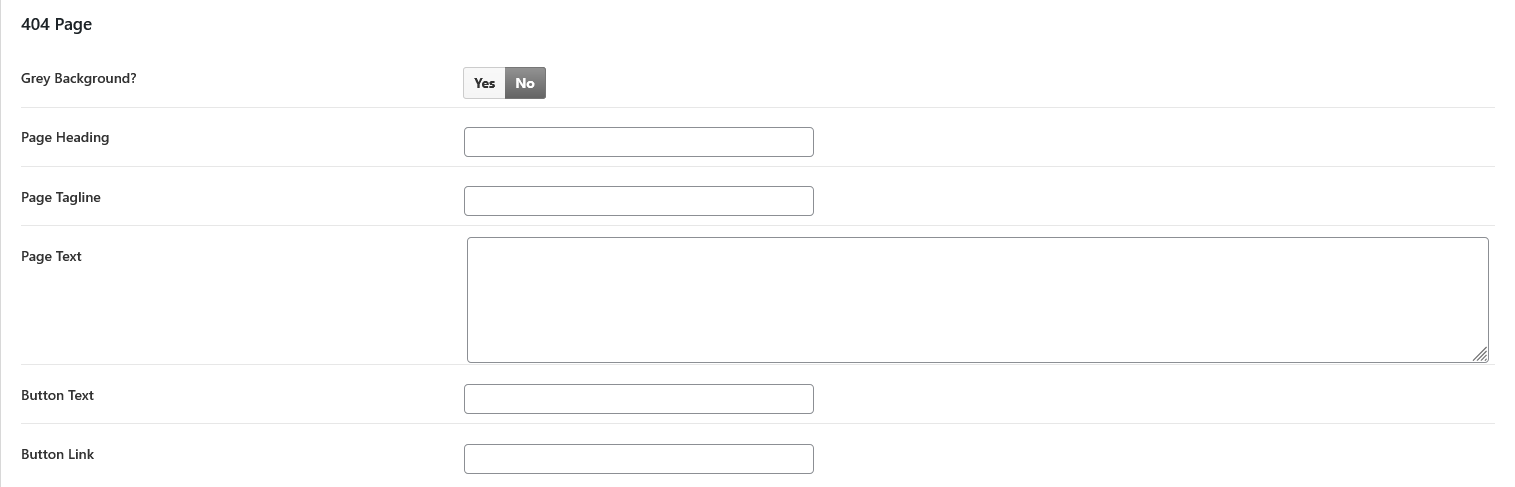Focus the Button Text input field
The width and height of the screenshot is (1515, 487).
click(638, 399)
